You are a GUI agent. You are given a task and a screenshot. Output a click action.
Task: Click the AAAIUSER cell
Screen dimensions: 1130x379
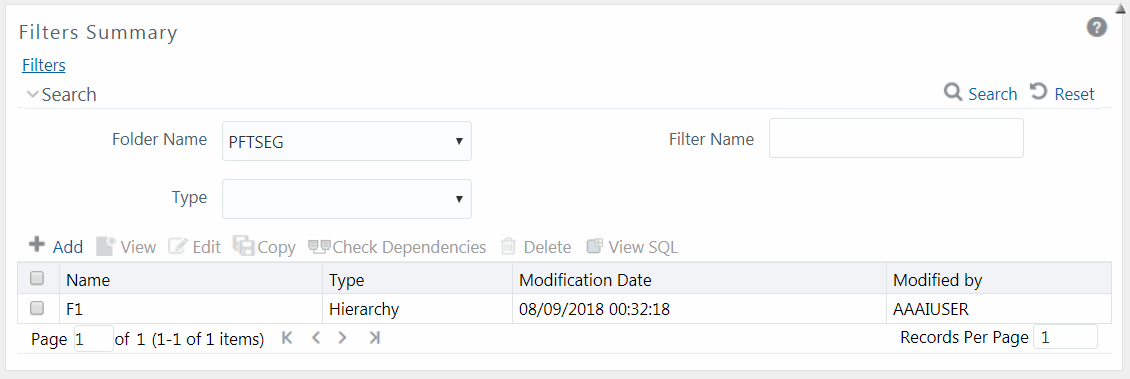pyautogui.click(x=999, y=309)
